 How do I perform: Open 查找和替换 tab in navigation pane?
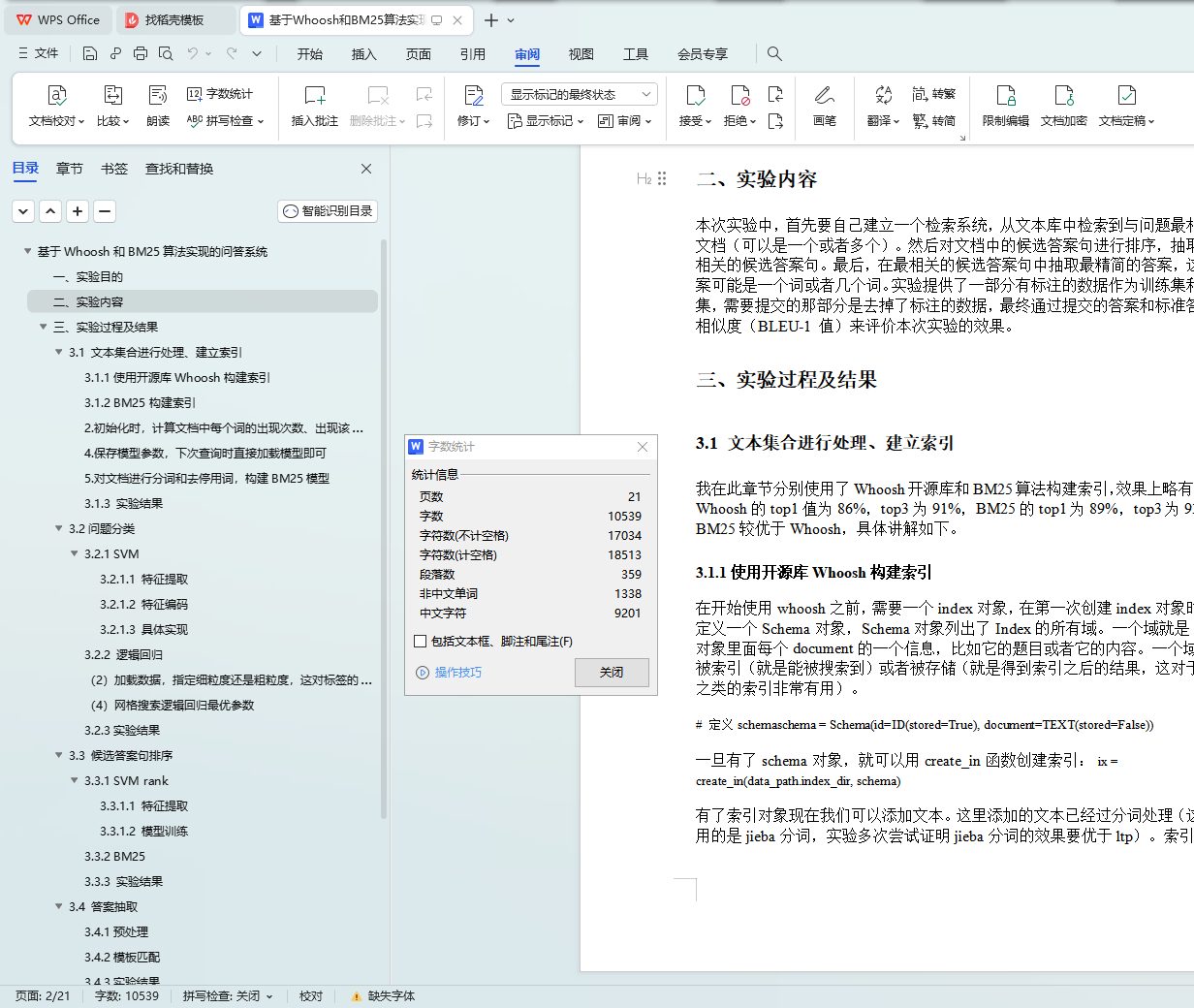[179, 169]
